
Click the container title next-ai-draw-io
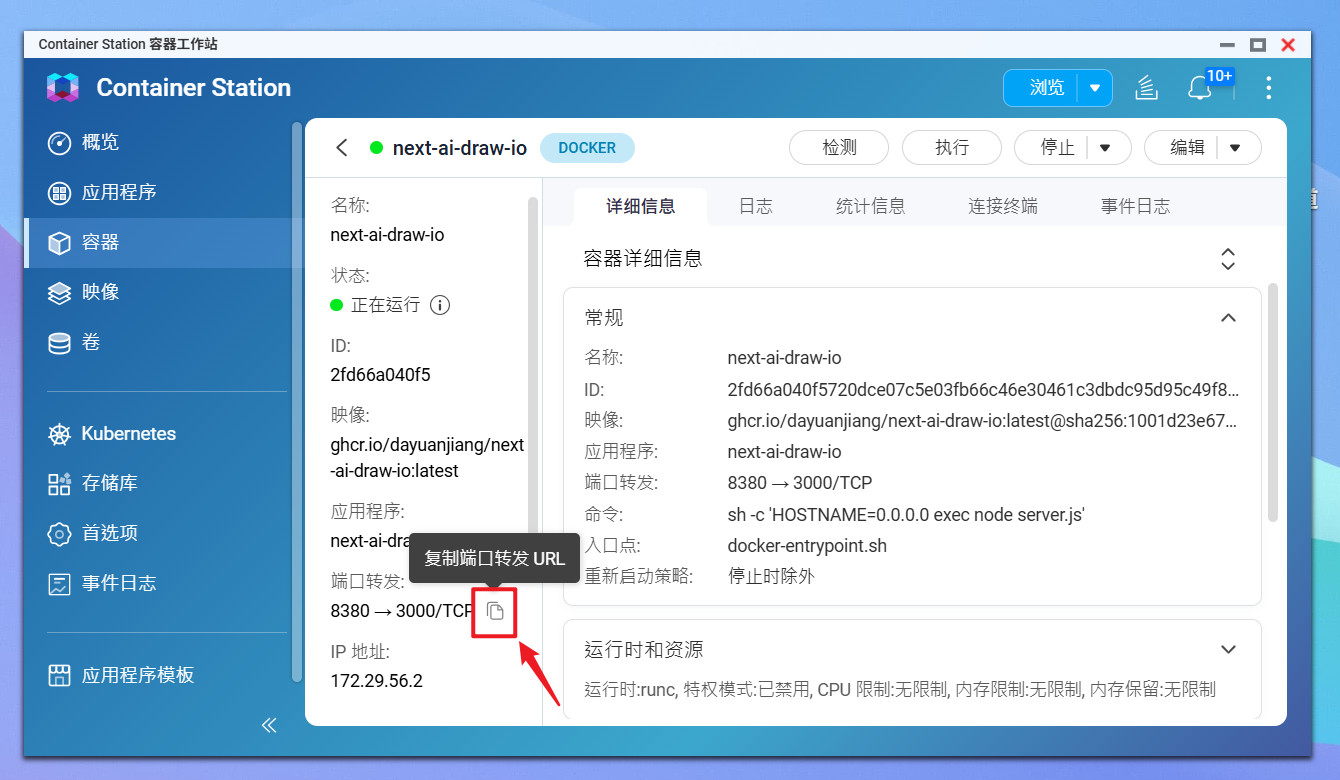pos(460,148)
